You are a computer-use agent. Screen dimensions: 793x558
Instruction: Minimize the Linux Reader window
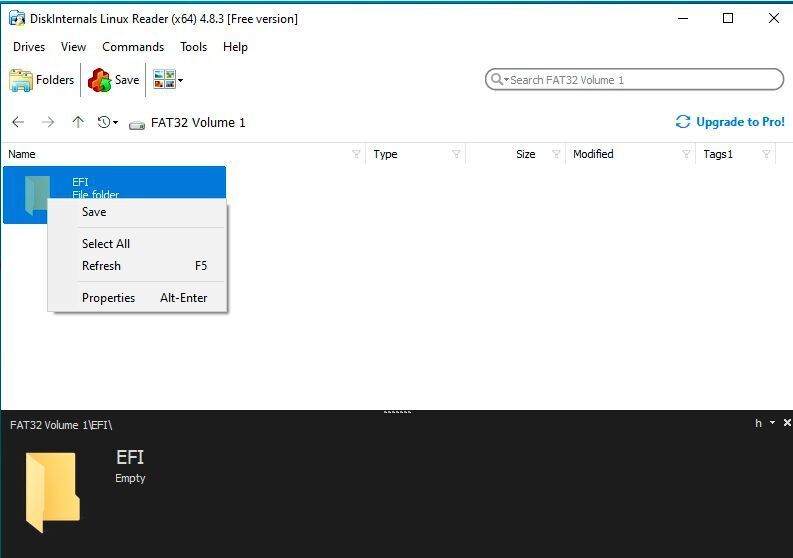(x=683, y=19)
